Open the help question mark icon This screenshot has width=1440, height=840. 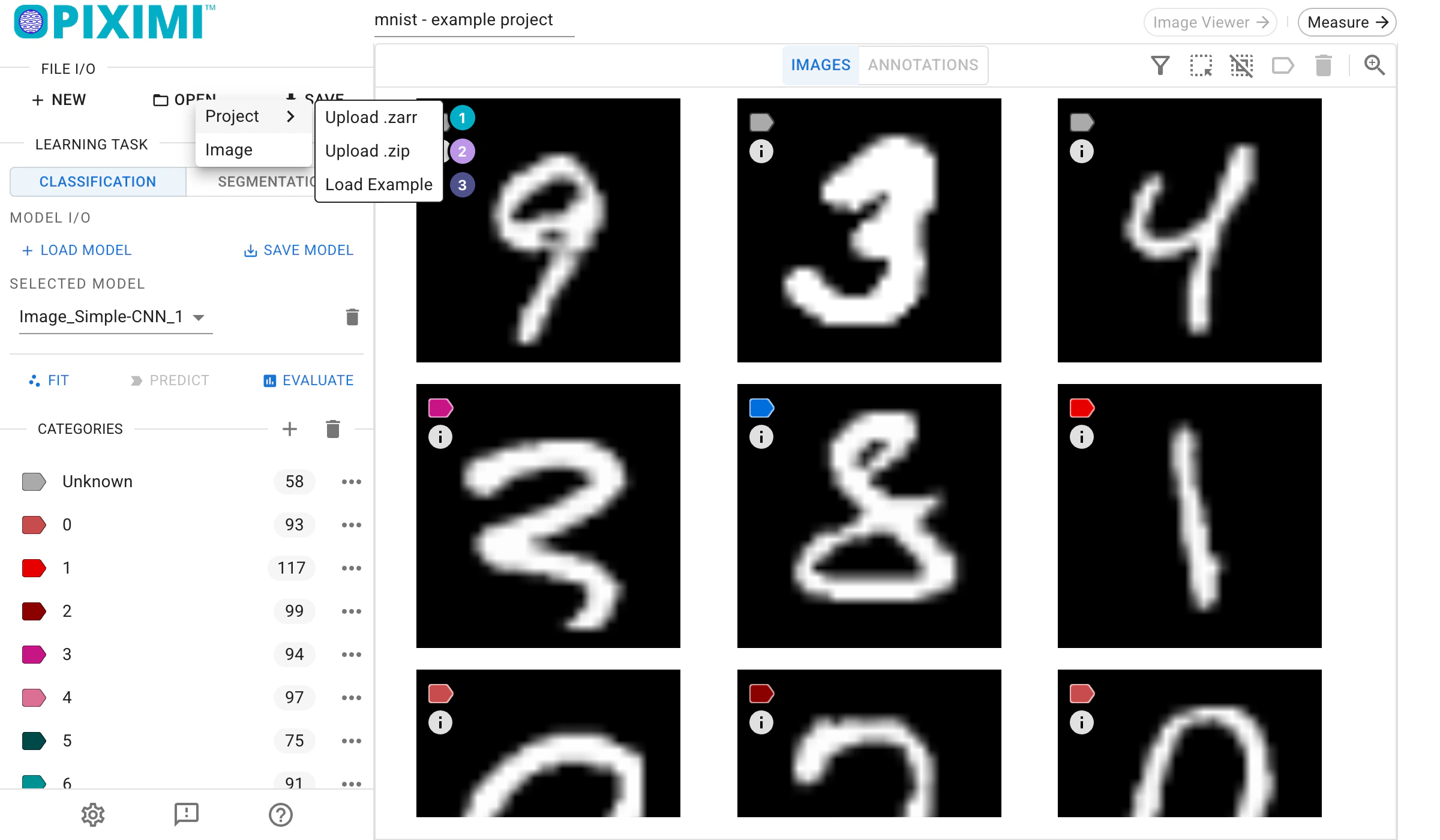281,815
